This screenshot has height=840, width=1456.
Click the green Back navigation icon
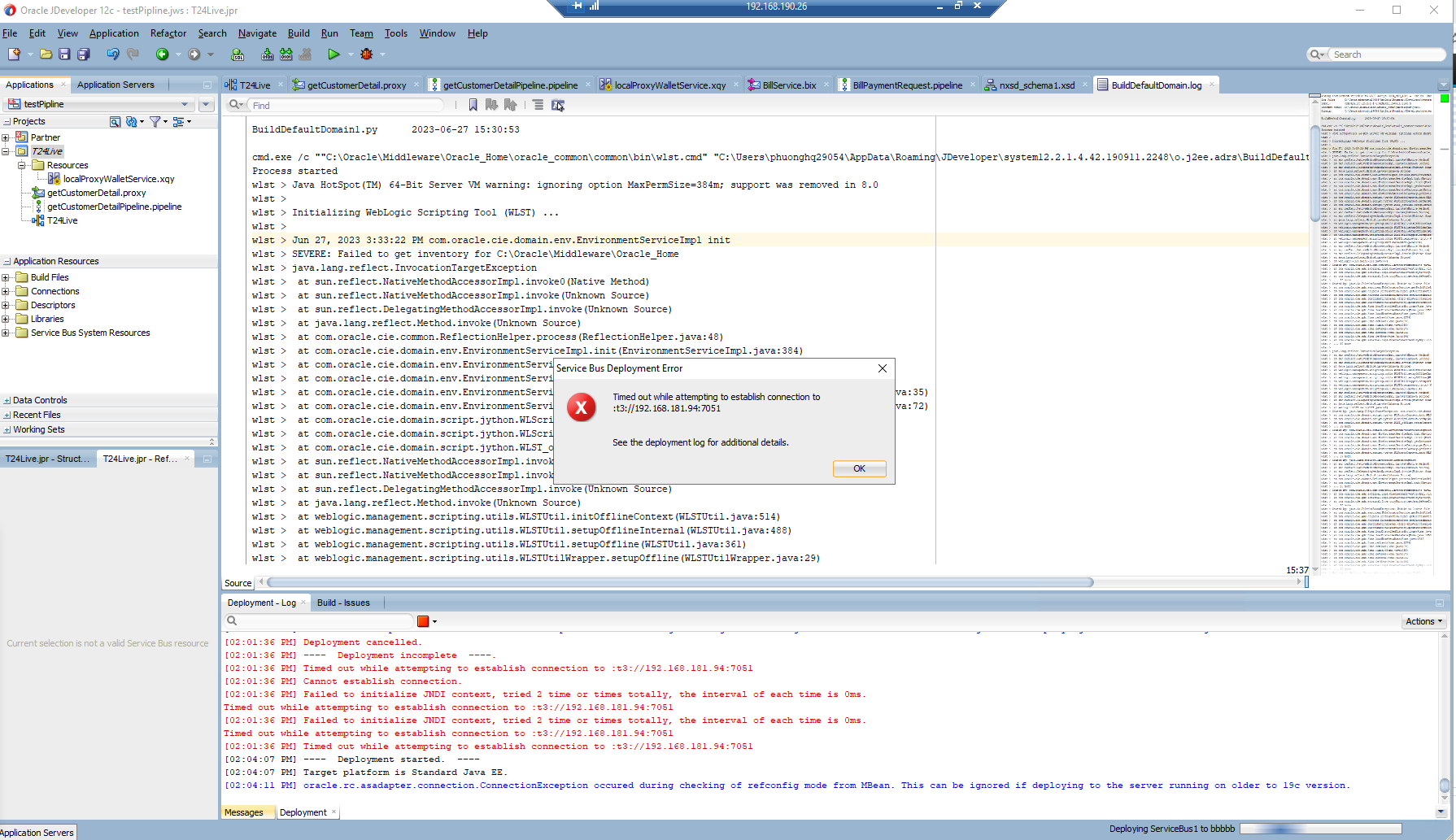(163, 54)
